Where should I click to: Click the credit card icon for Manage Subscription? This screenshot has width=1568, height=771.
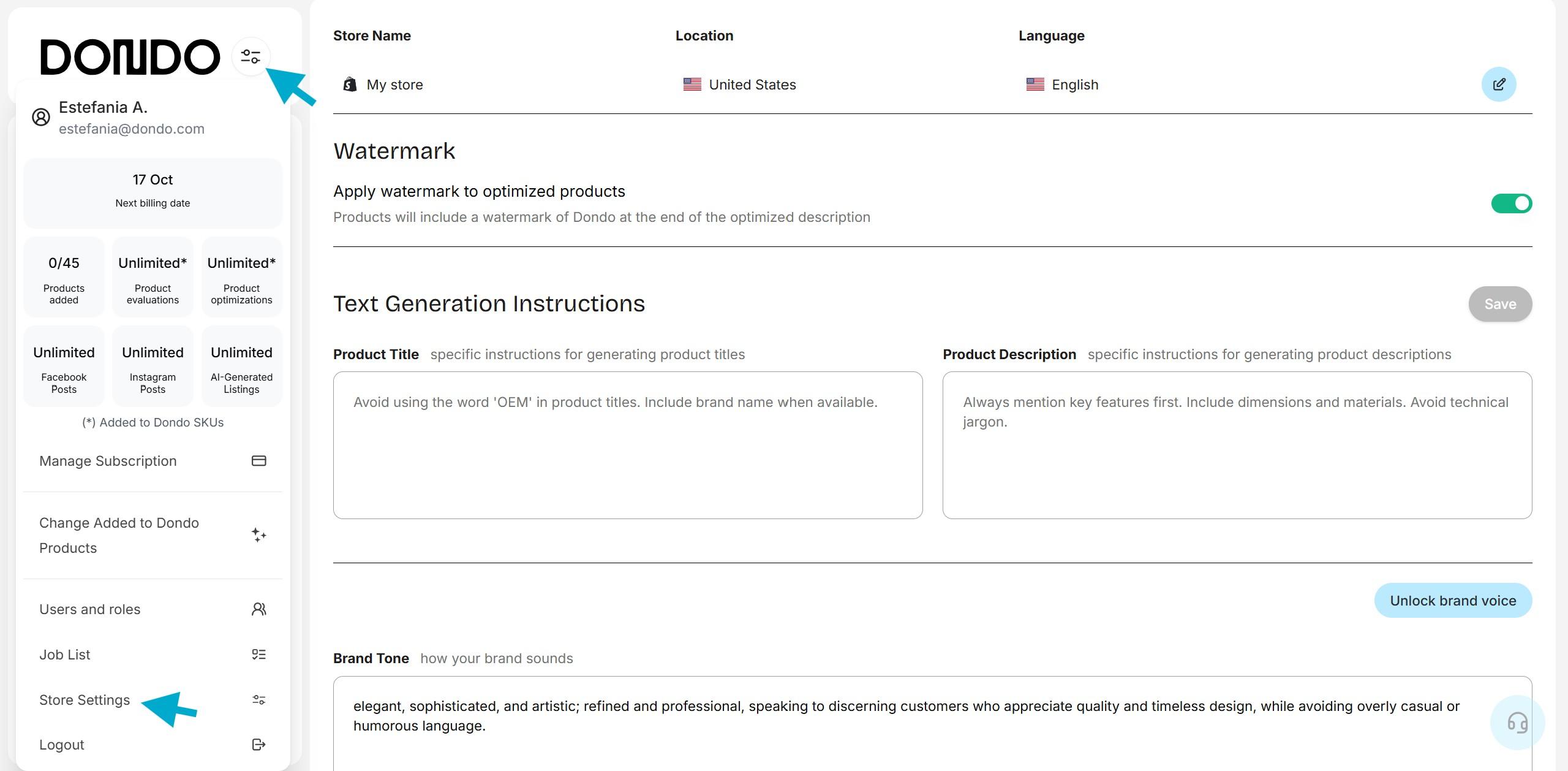pyautogui.click(x=258, y=461)
